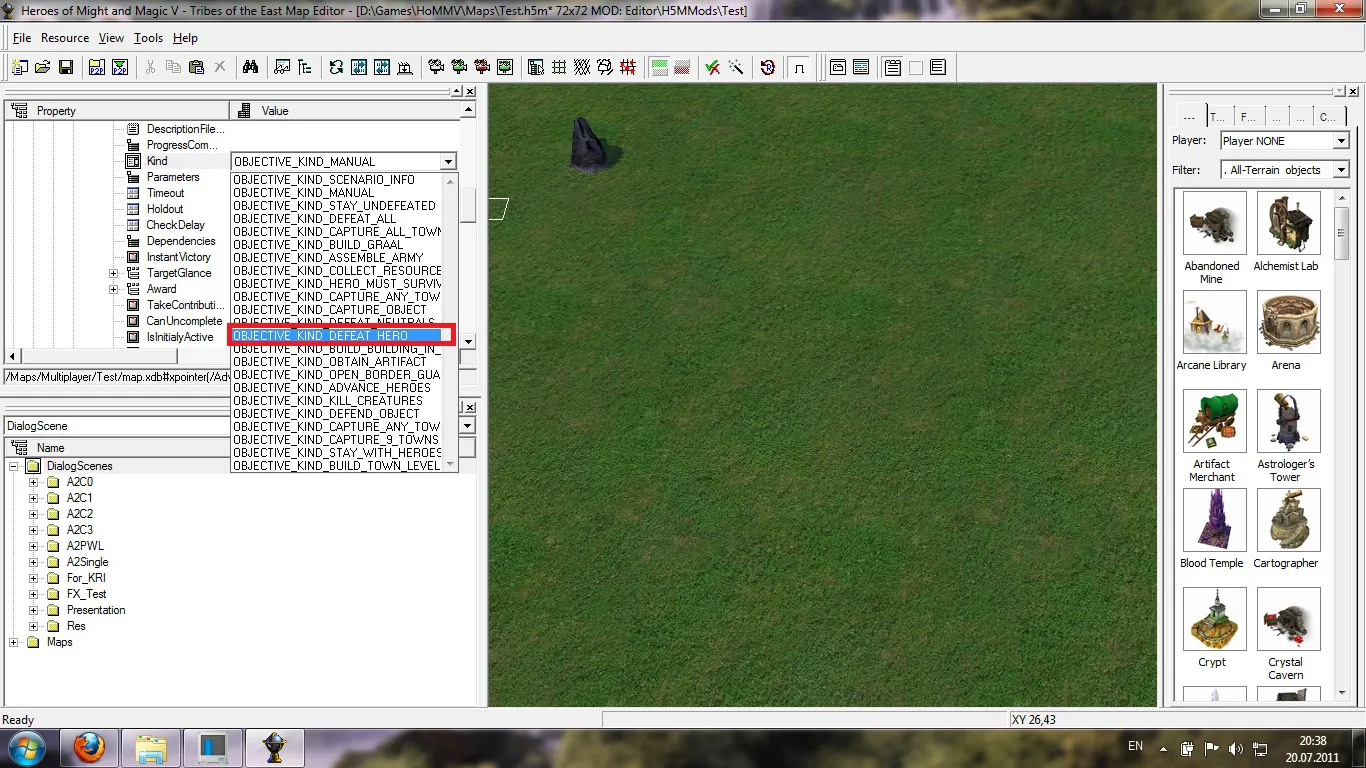Click the magic wand toolbar icon

pyautogui.click(x=736, y=67)
